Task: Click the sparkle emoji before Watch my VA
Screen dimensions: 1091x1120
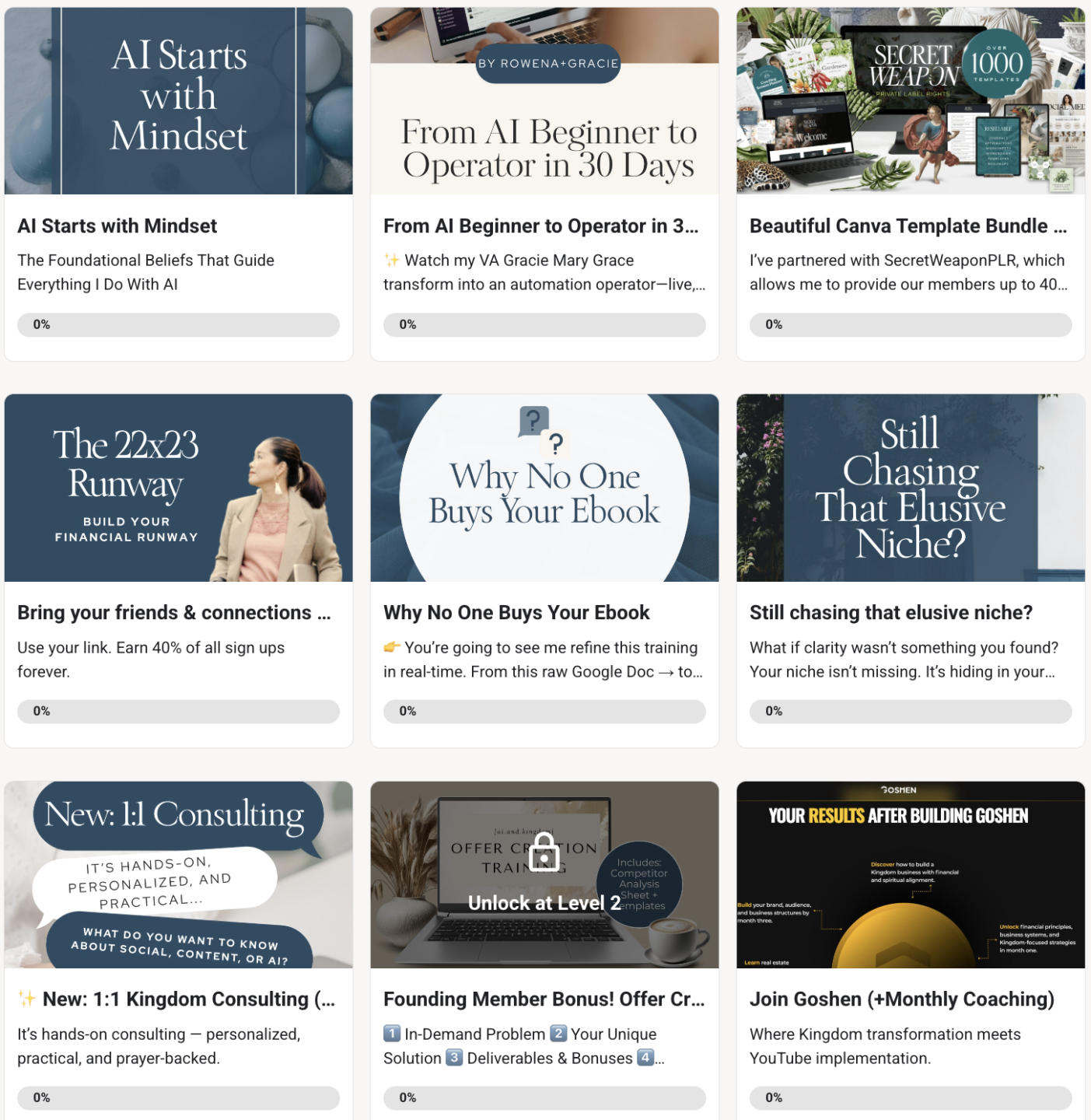Action: pos(392,260)
